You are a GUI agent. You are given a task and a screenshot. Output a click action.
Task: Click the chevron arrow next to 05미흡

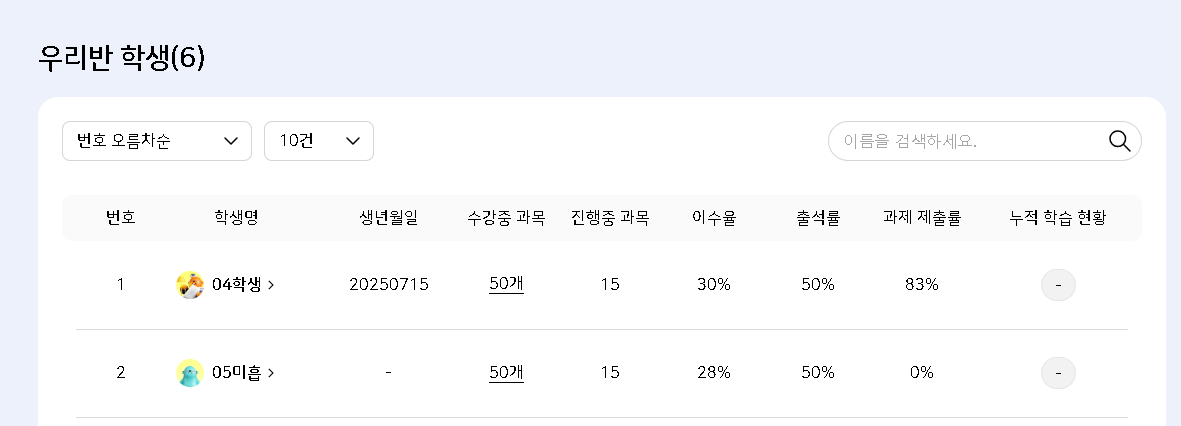pyautogui.click(x=272, y=373)
